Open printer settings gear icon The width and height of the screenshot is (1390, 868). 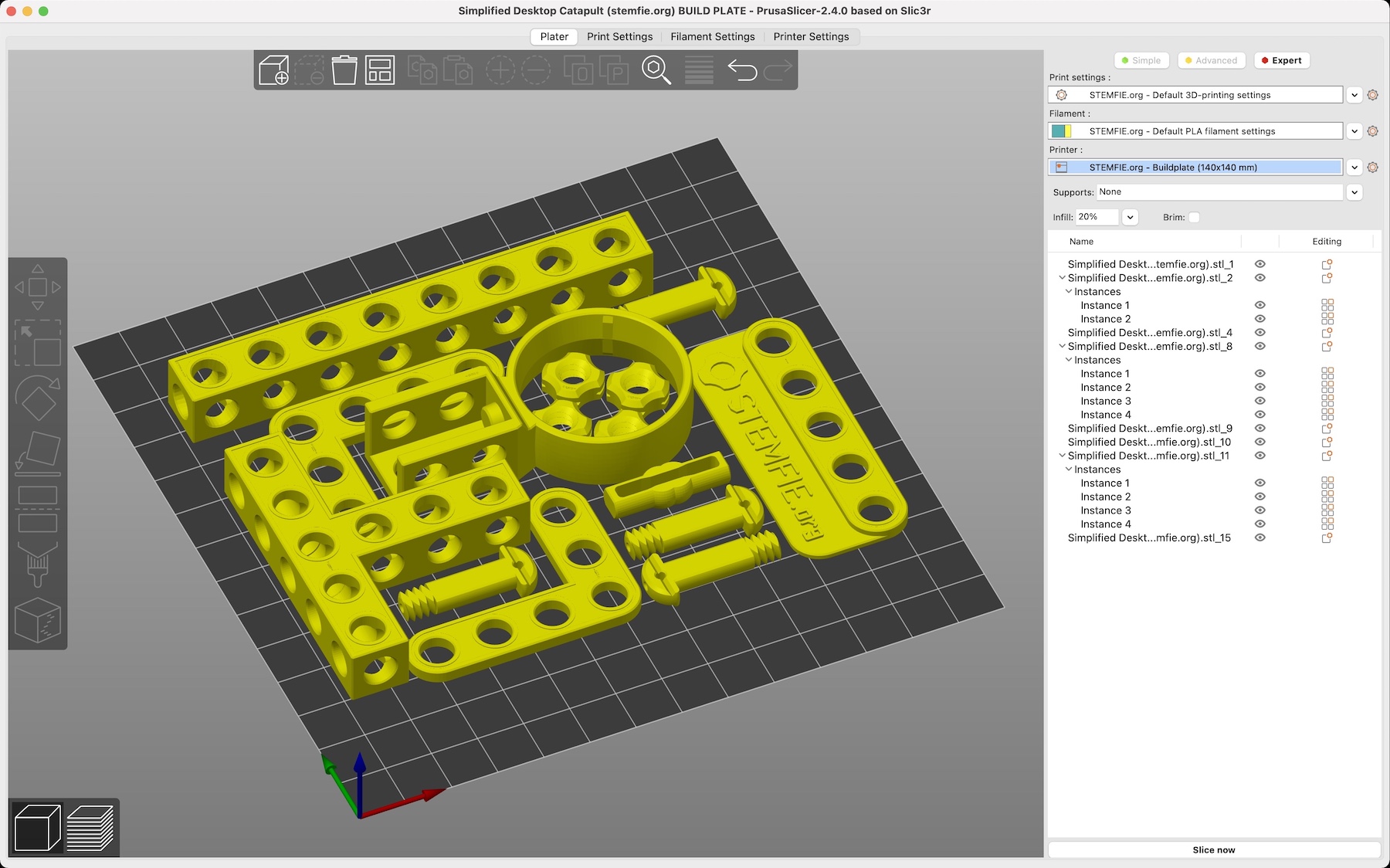[x=1372, y=168]
